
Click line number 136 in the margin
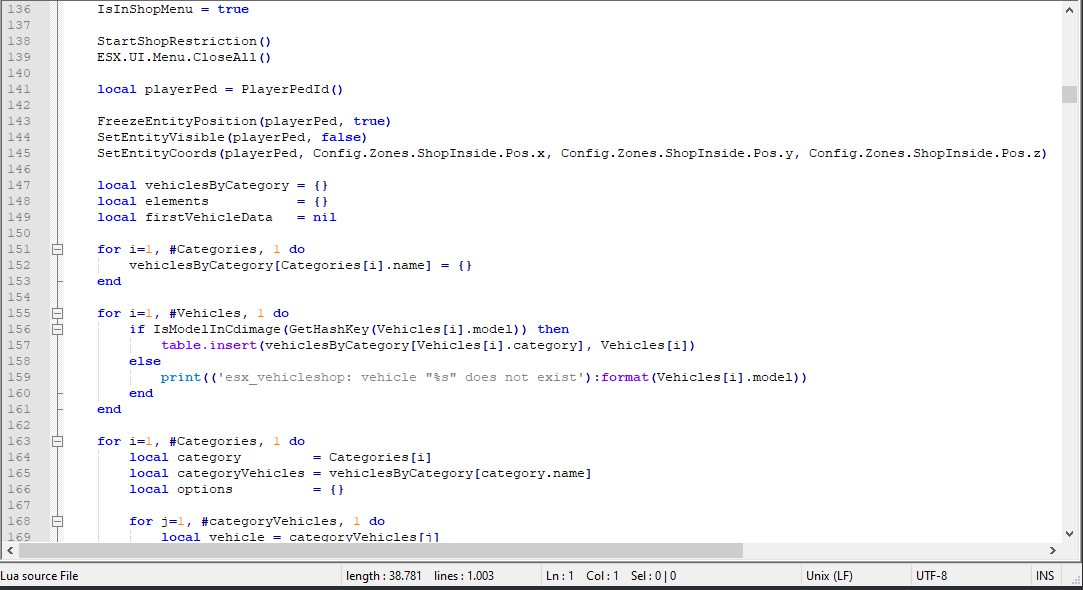pos(19,10)
